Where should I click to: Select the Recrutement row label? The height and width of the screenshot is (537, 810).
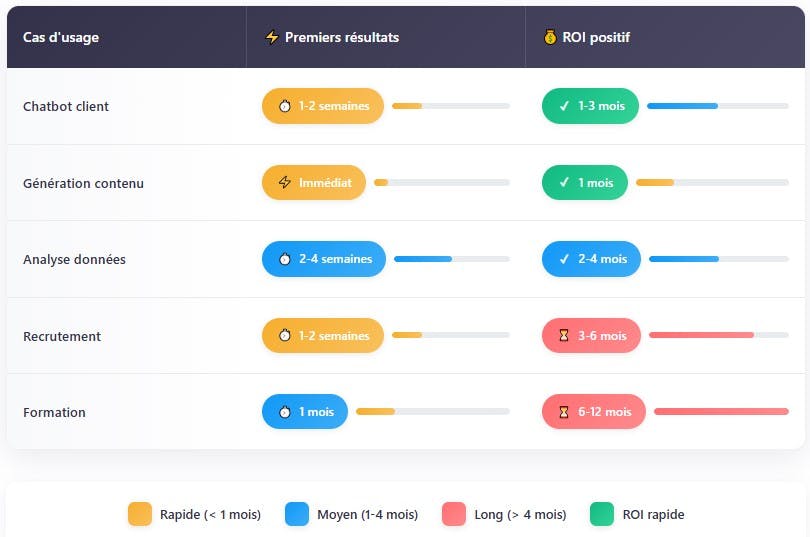62,336
